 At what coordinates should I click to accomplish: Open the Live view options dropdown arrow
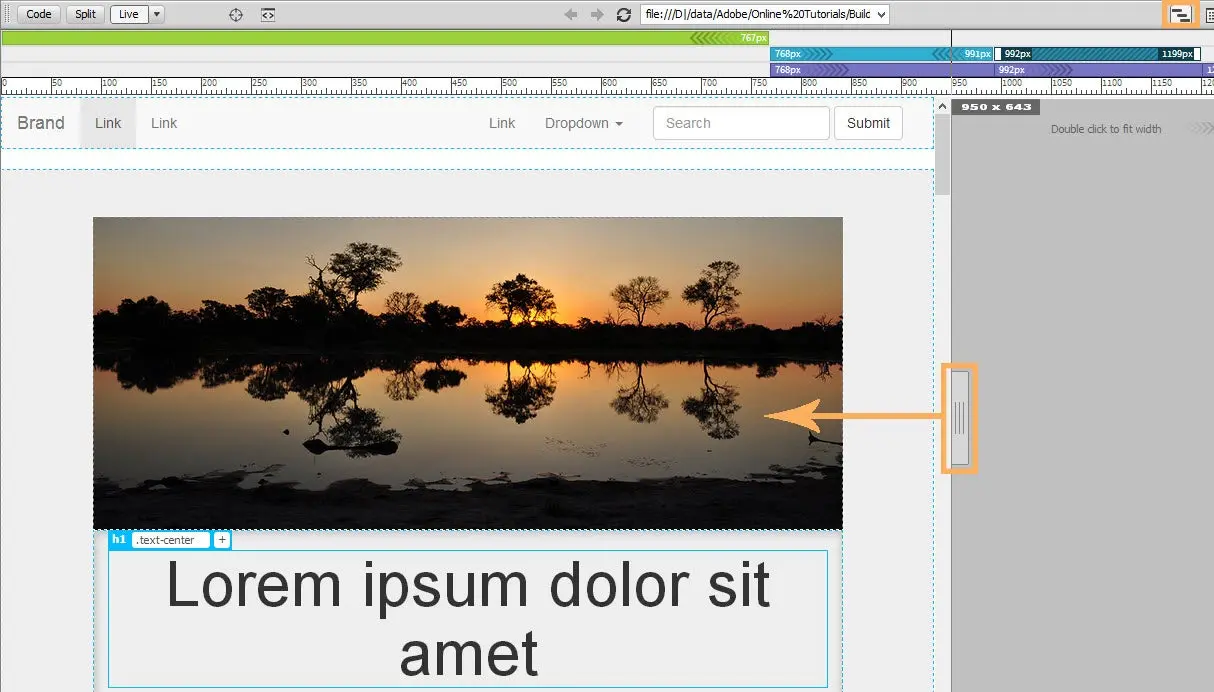tap(157, 14)
